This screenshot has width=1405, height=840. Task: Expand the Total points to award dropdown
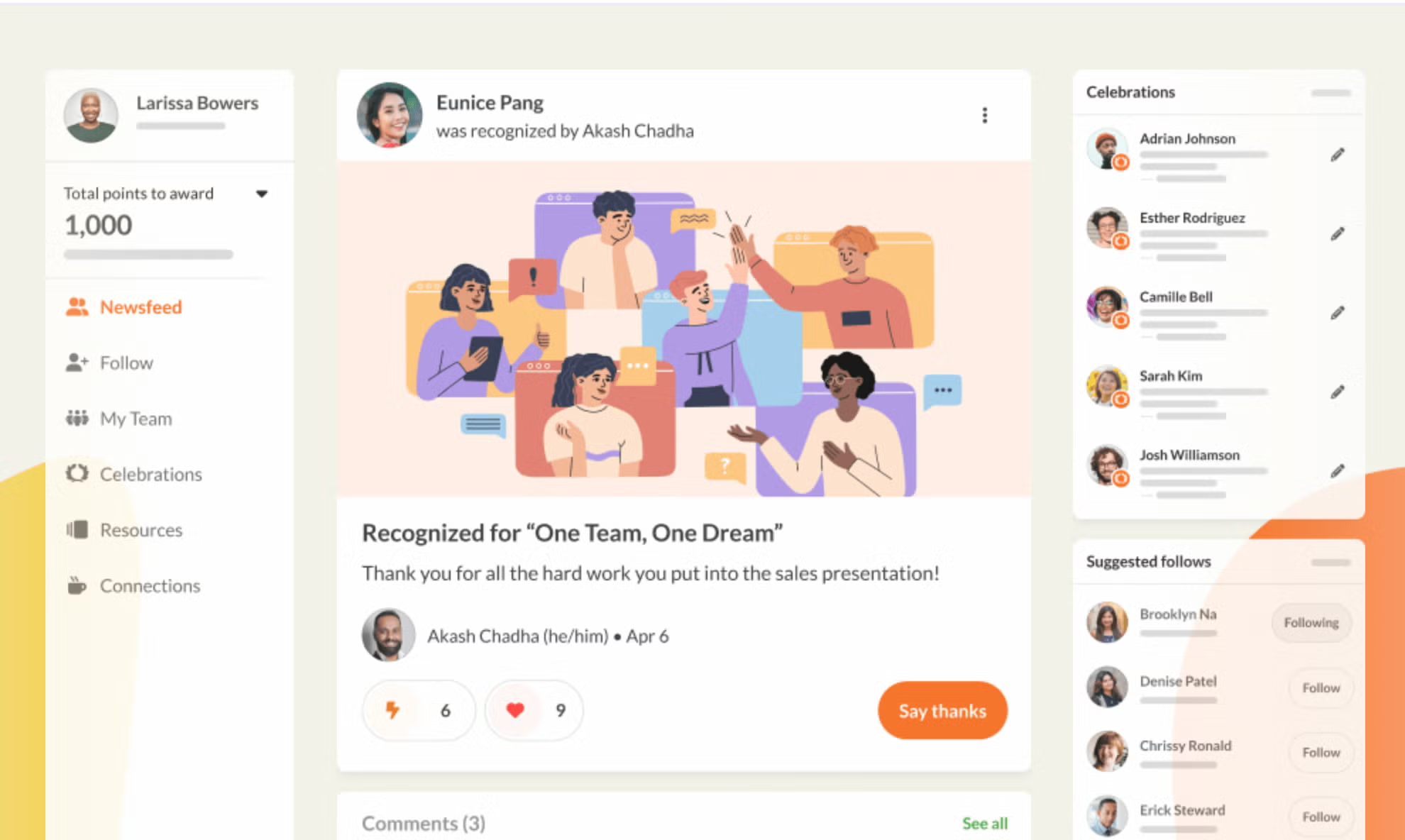click(262, 194)
